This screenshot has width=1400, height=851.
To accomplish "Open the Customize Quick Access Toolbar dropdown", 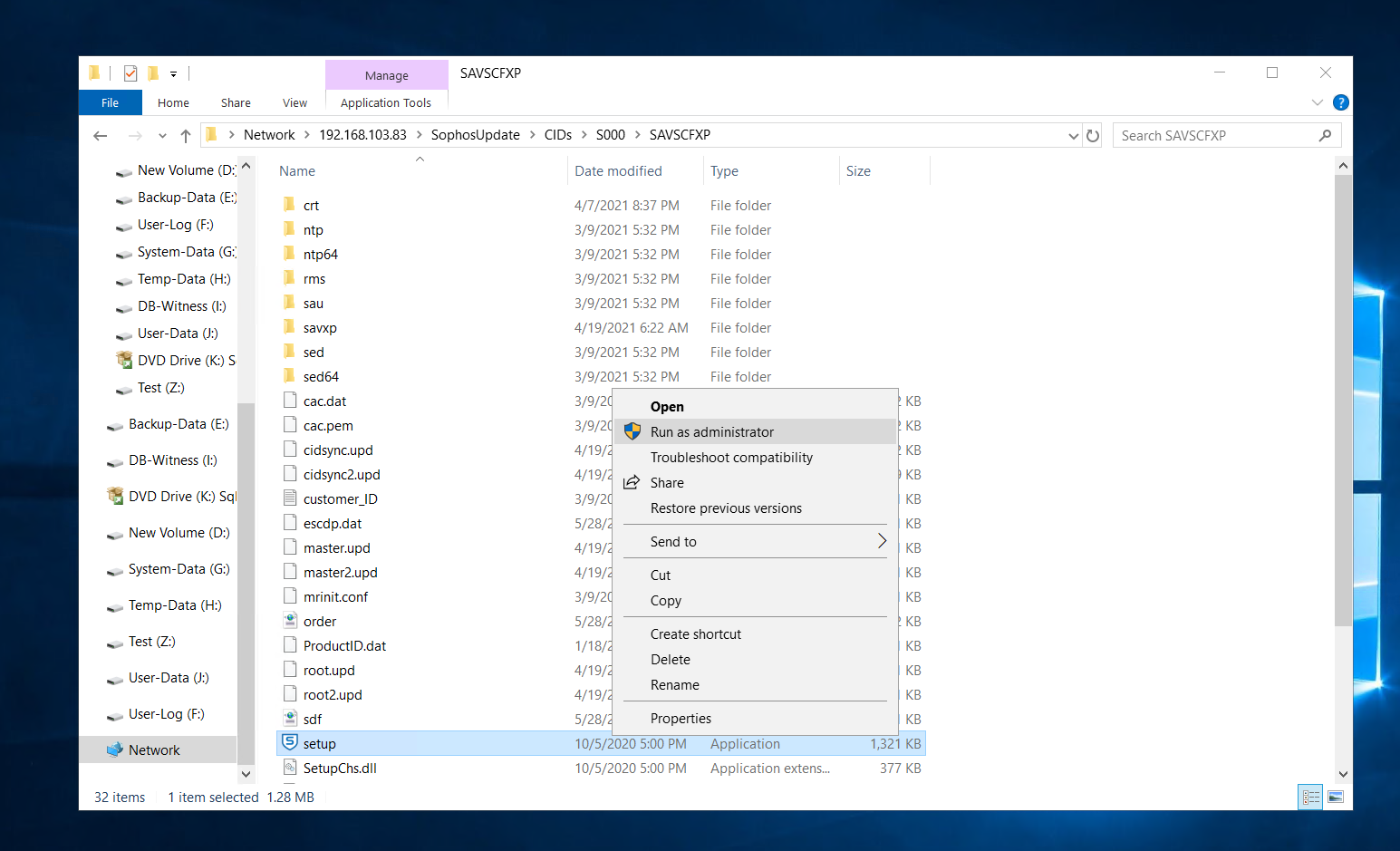I will pyautogui.click(x=173, y=74).
